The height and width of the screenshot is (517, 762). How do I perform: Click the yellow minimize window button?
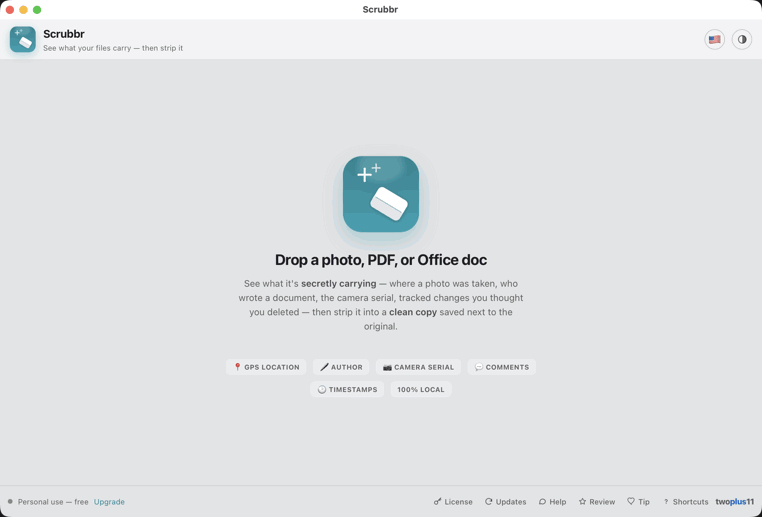pos(23,10)
